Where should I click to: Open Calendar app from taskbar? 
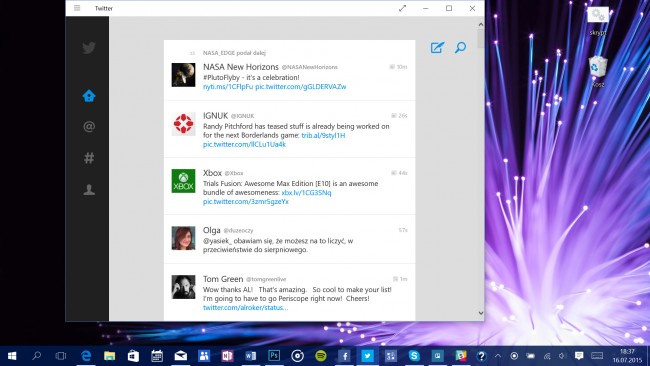point(157,356)
